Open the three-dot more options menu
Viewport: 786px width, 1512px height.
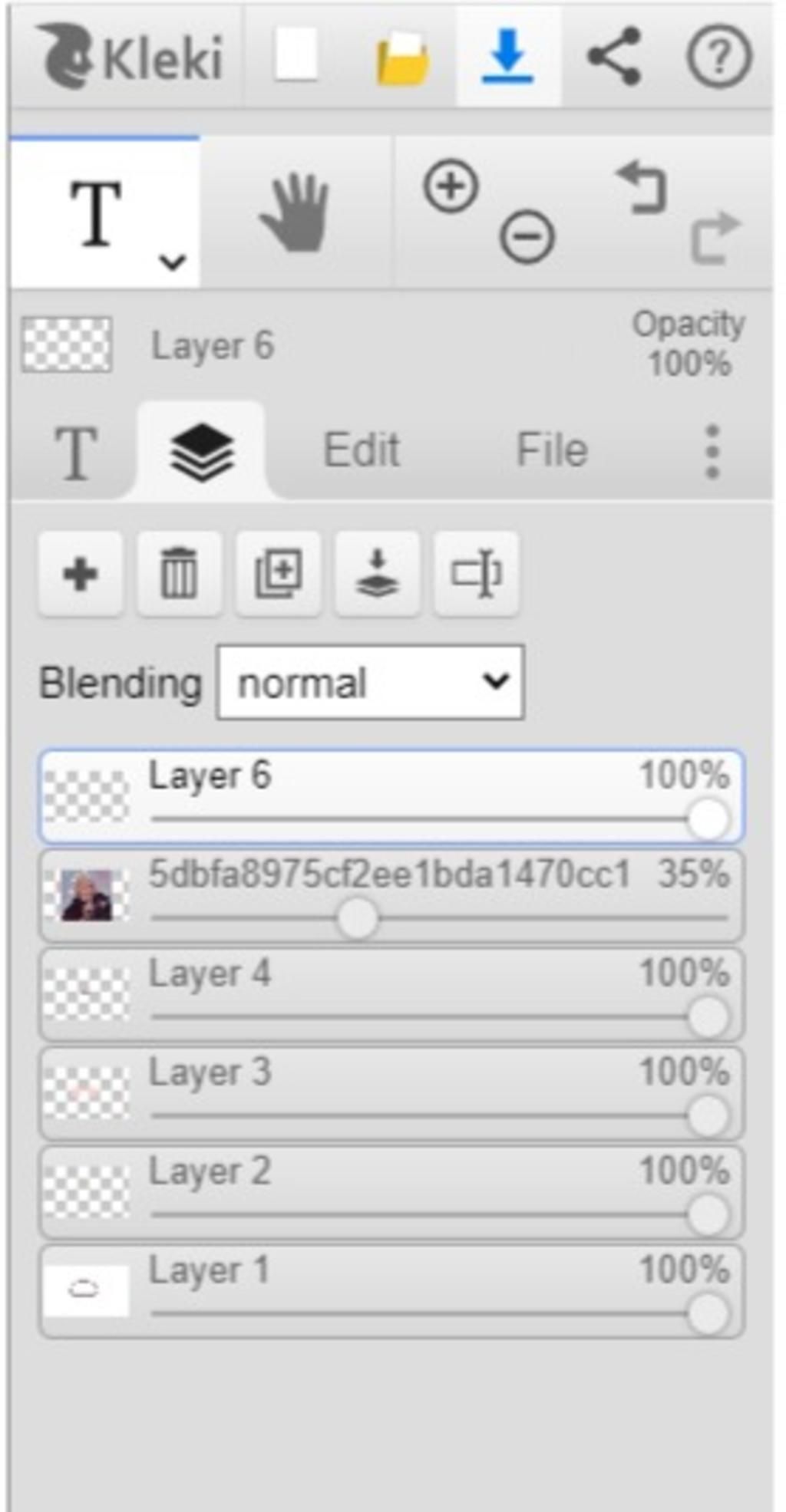712,451
